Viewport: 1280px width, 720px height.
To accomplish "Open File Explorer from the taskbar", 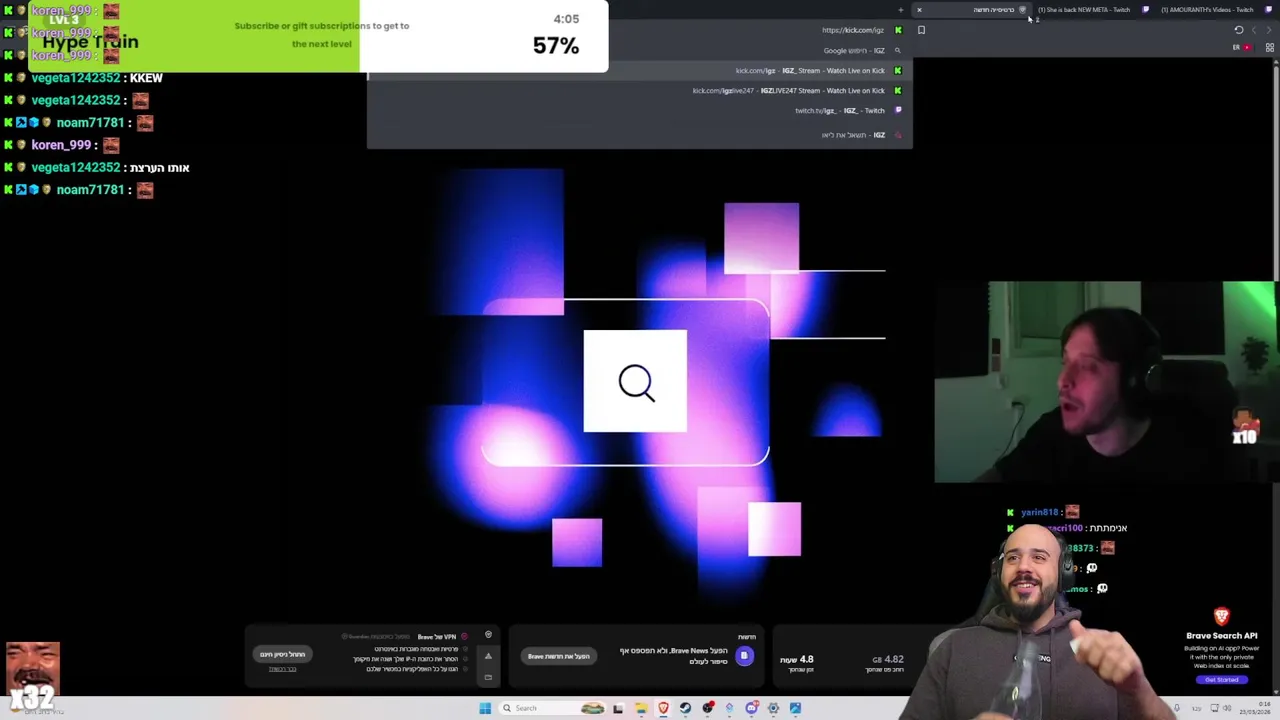I will click(641, 708).
